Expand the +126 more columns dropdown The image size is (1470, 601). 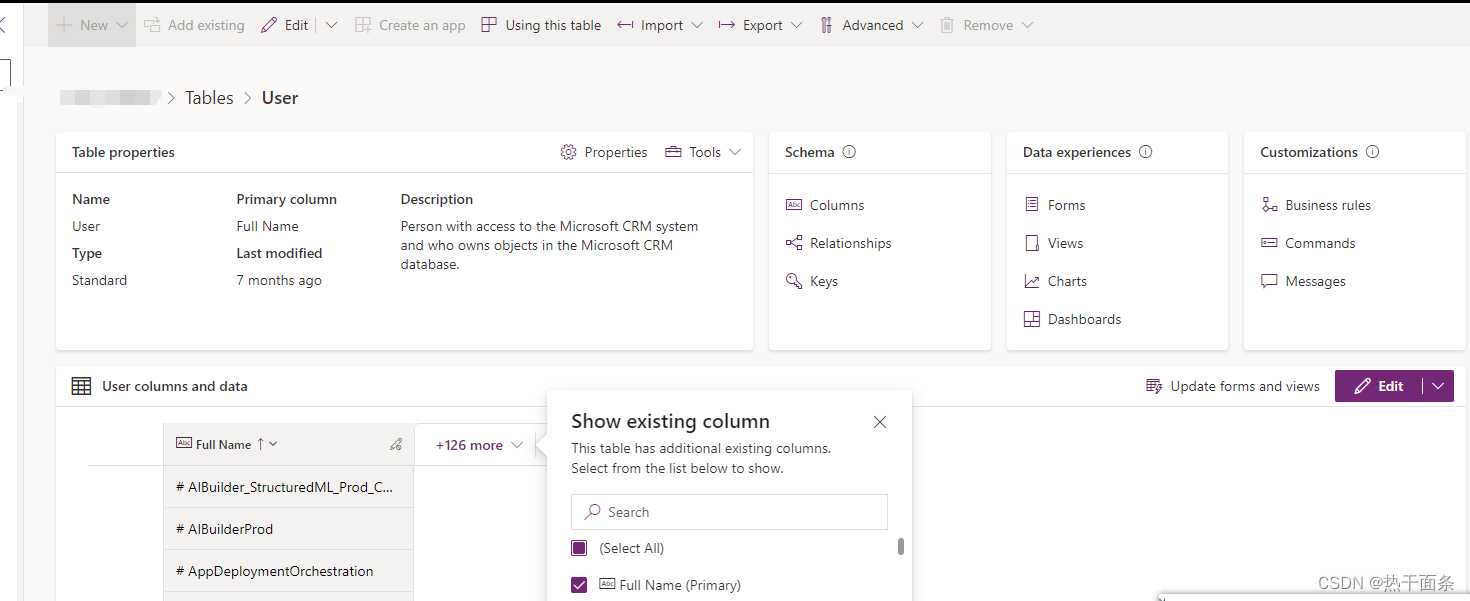point(479,445)
